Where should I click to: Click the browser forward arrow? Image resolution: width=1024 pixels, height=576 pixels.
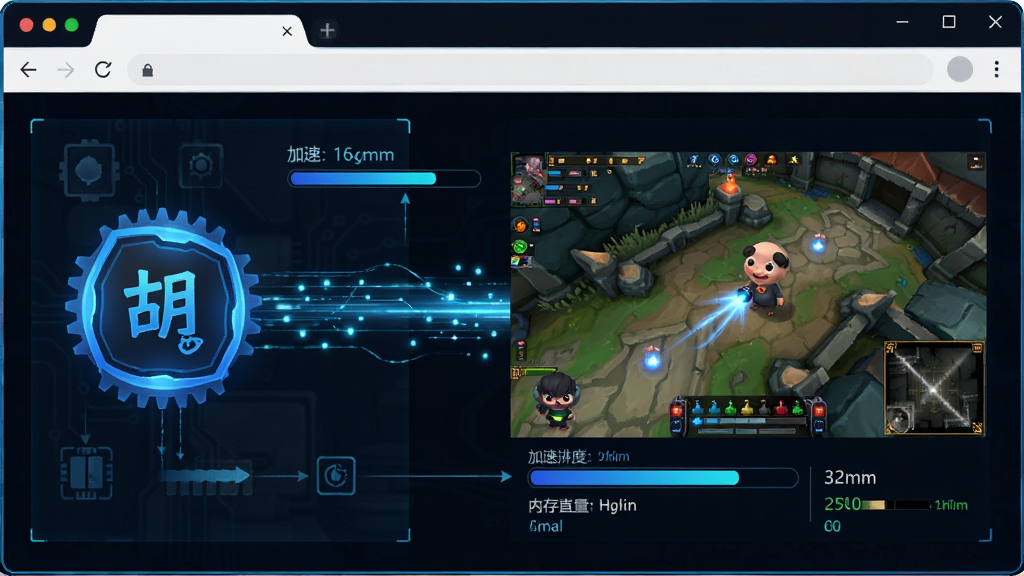65,69
